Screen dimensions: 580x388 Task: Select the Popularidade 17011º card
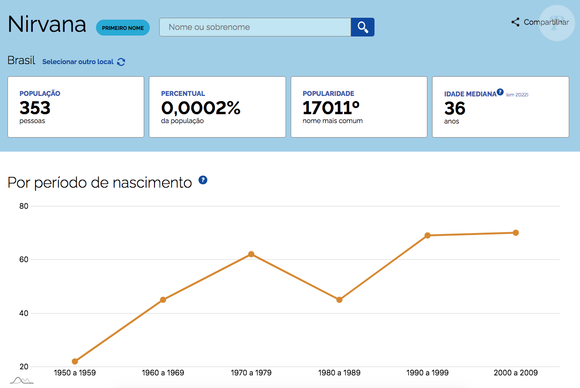[359, 107]
